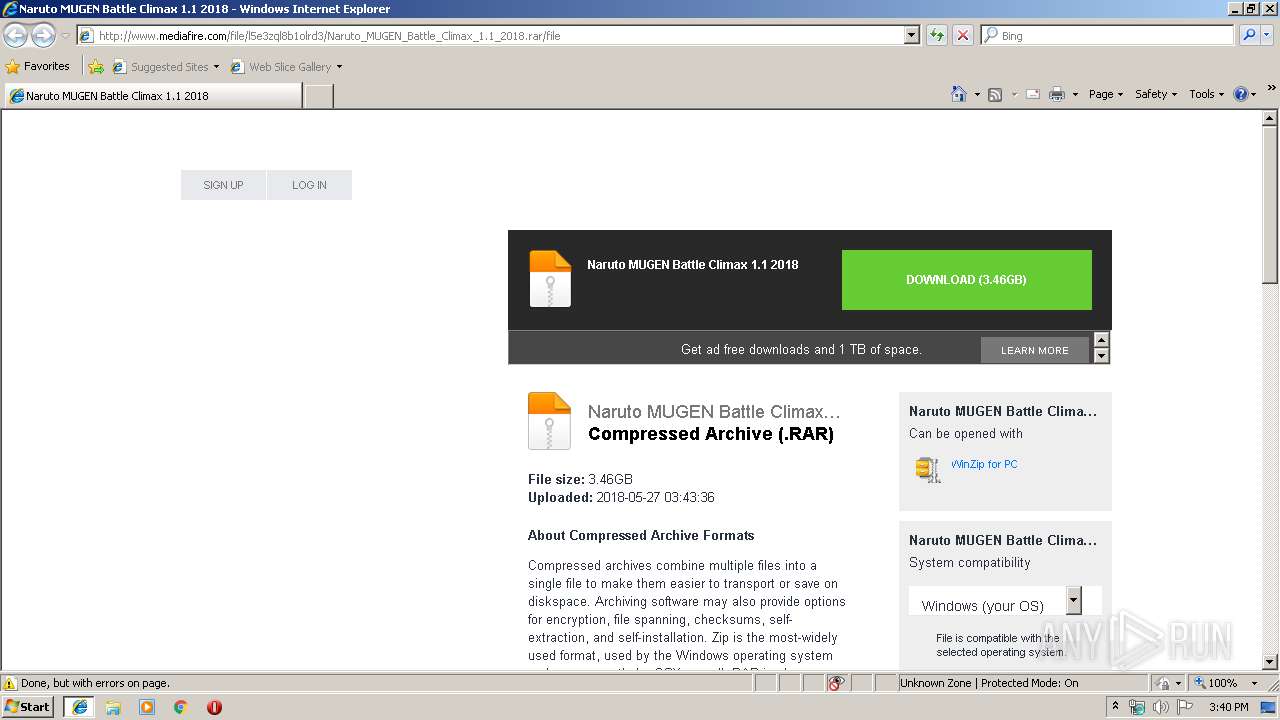Open the WinZip for PC link
Screen dimensions: 1280x720
coord(984,464)
